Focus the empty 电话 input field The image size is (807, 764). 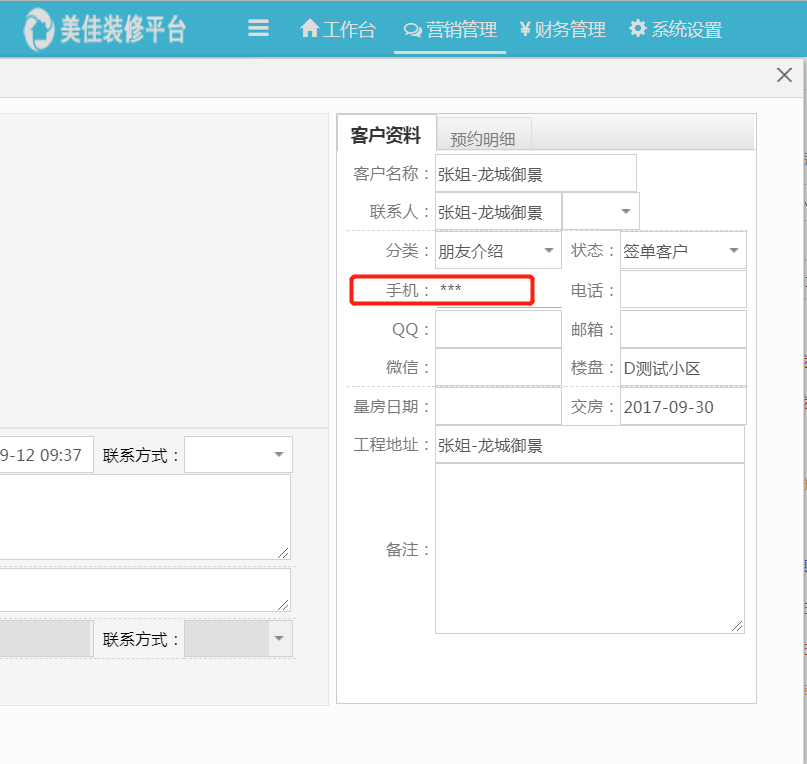point(683,289)
